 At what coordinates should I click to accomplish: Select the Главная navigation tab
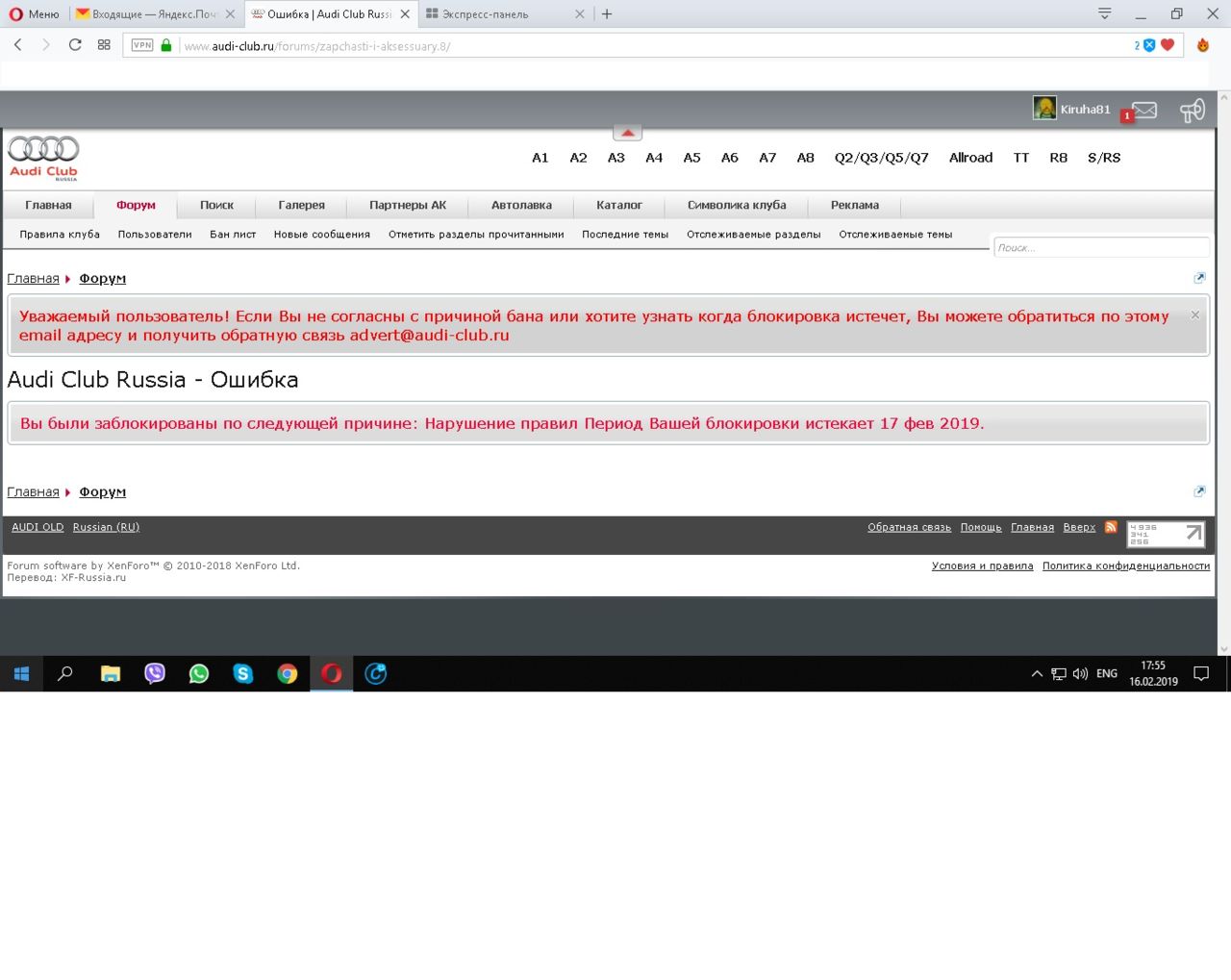tap(48, 205)
